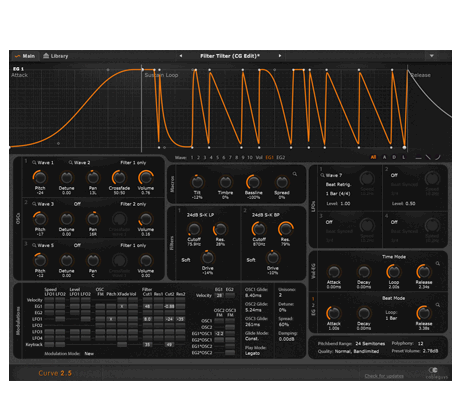Click the A envelope section button

point(384,157)
